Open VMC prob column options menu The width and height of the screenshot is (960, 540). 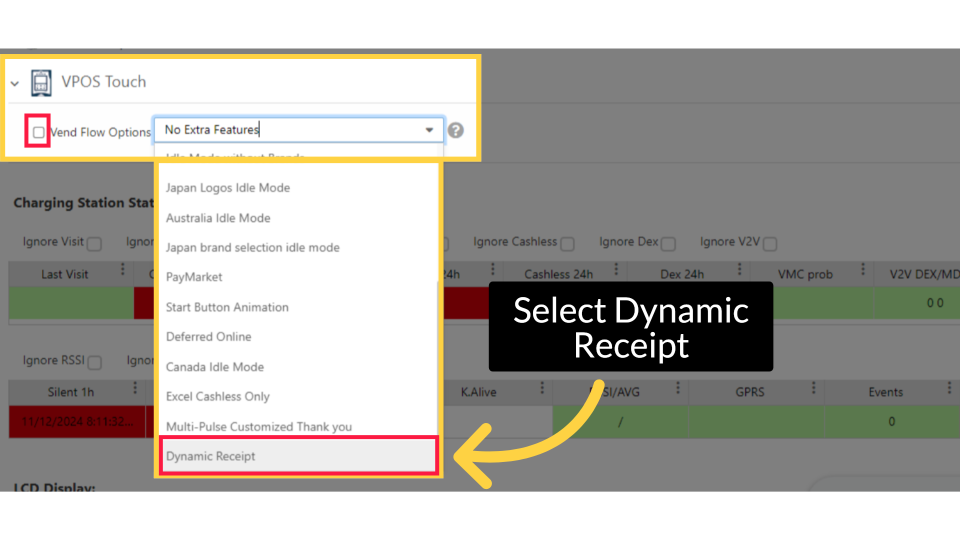tap(863, 269)
